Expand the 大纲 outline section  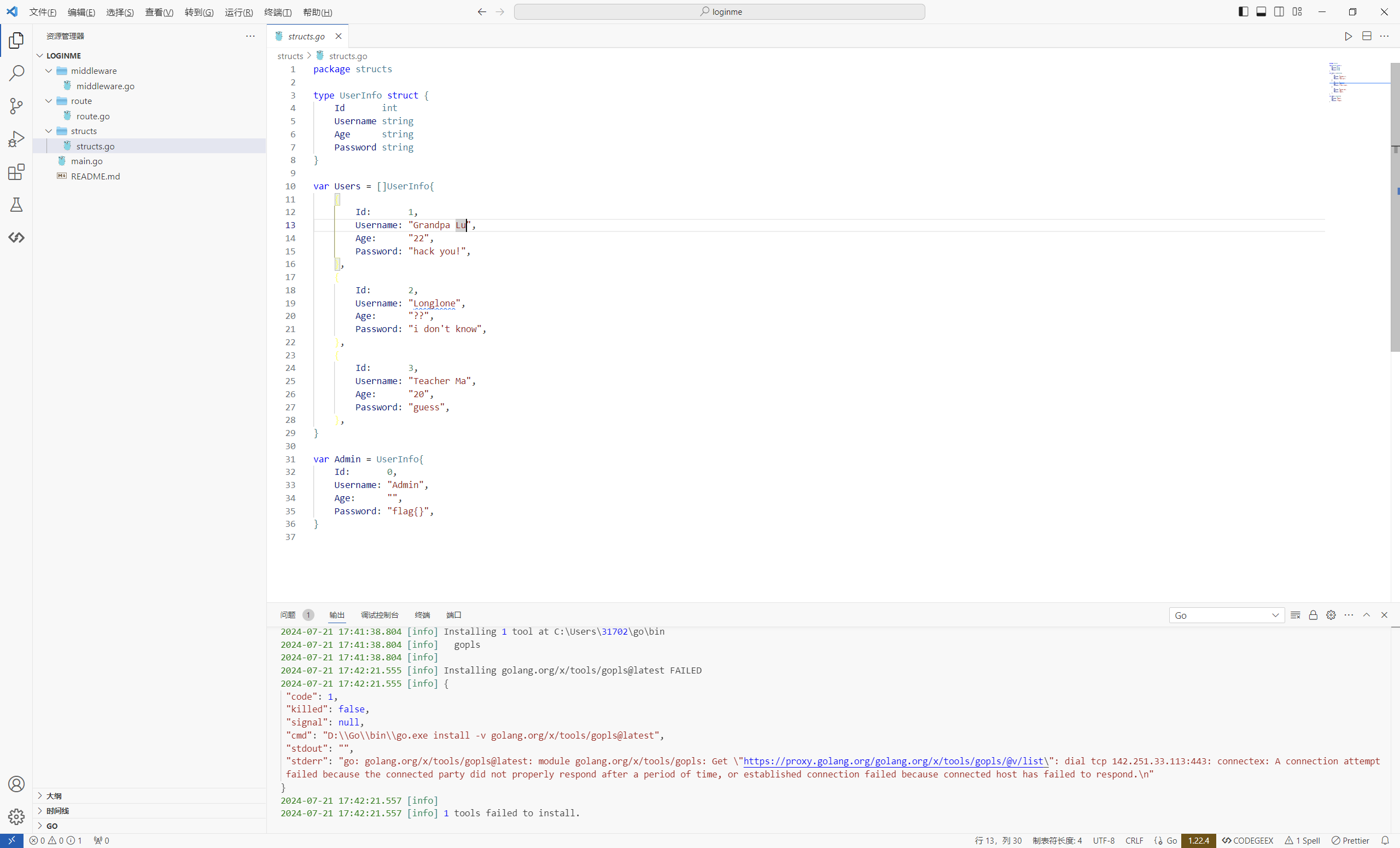(x=149, y=795)
